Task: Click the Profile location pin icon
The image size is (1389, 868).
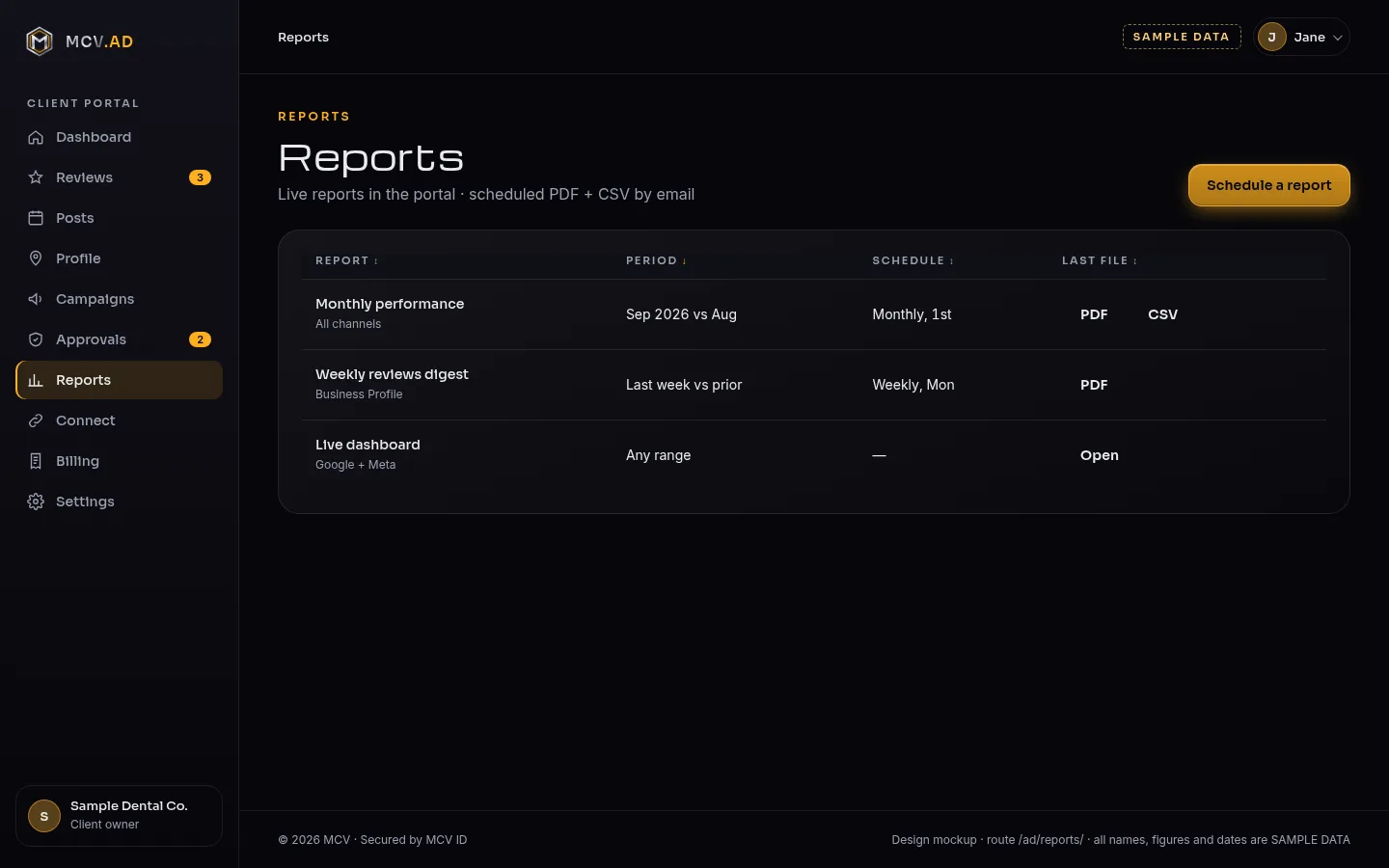Action: 36,258
